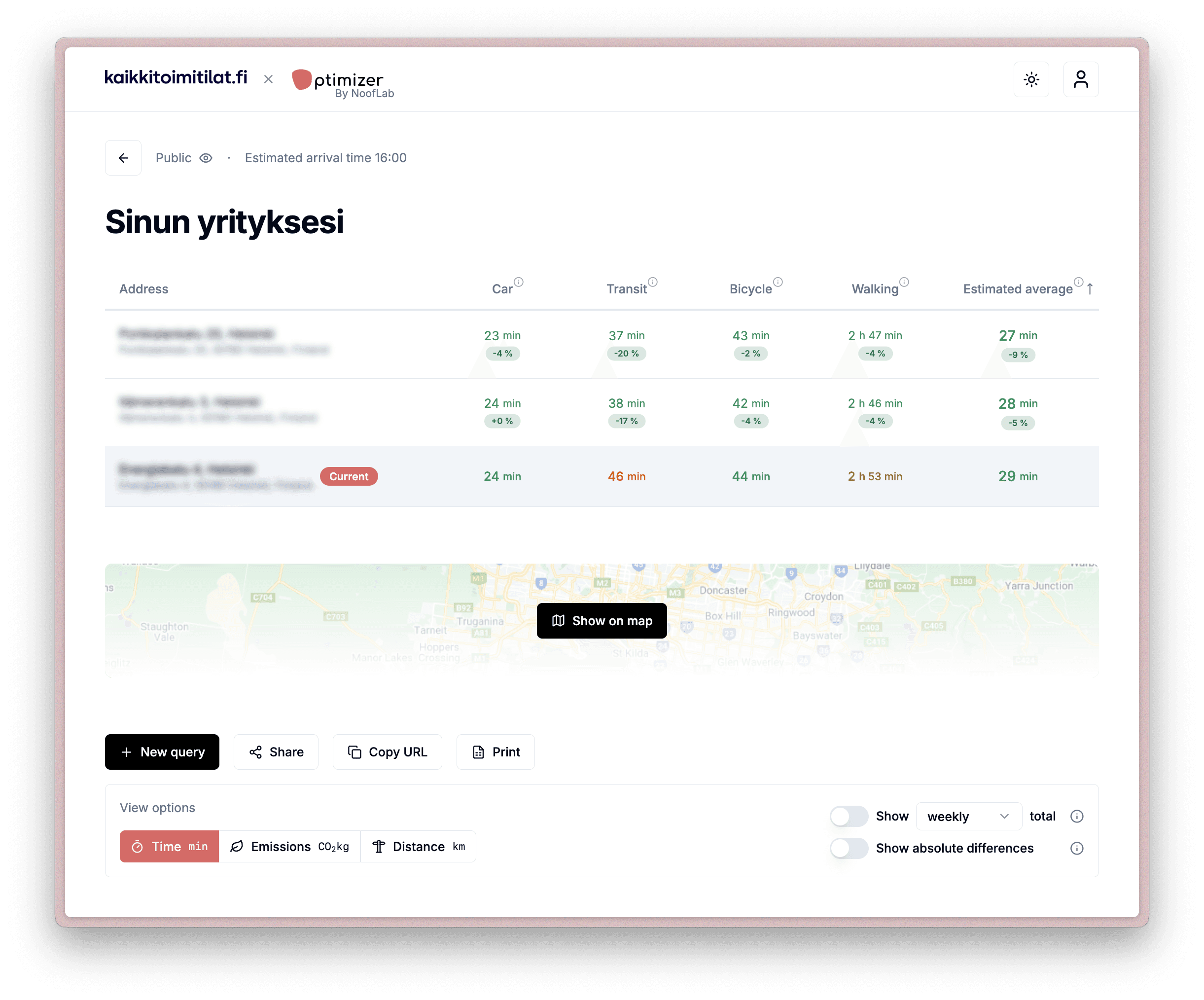Click the kaikkitoimitilat.fi logo
Image resolution: width=1204 pixels, height=1000 pixels.
(176, 77)
